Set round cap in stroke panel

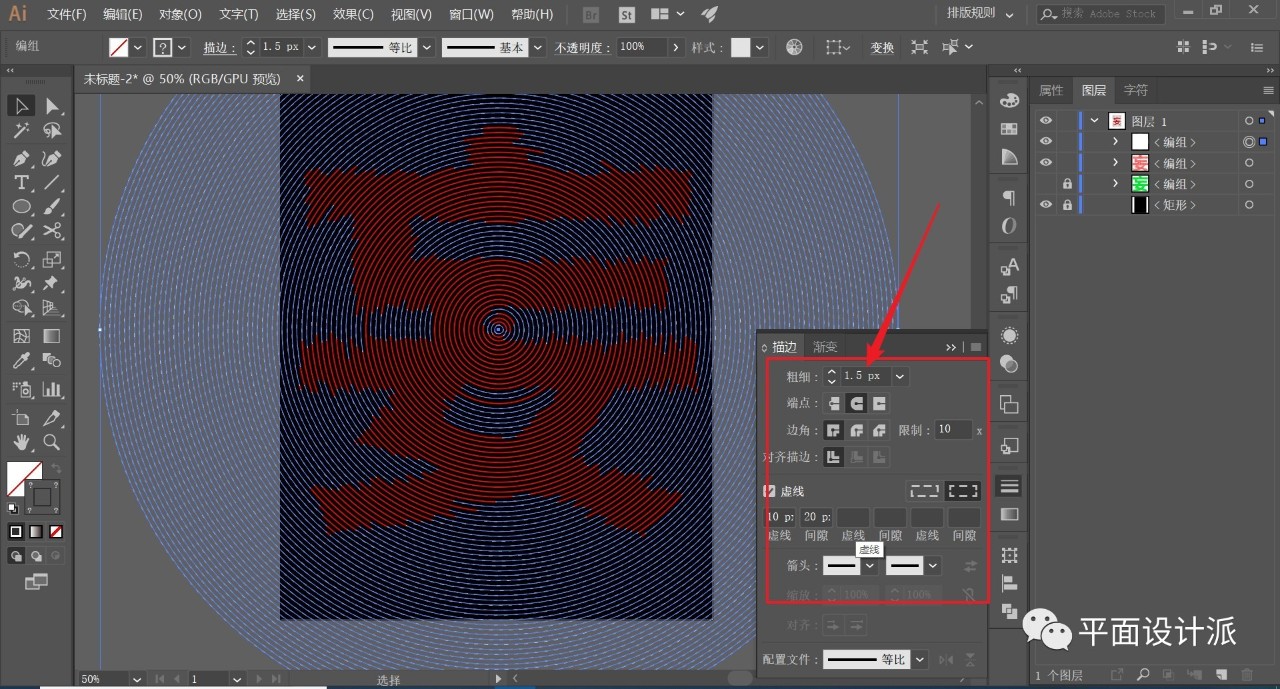coord(856,404)
